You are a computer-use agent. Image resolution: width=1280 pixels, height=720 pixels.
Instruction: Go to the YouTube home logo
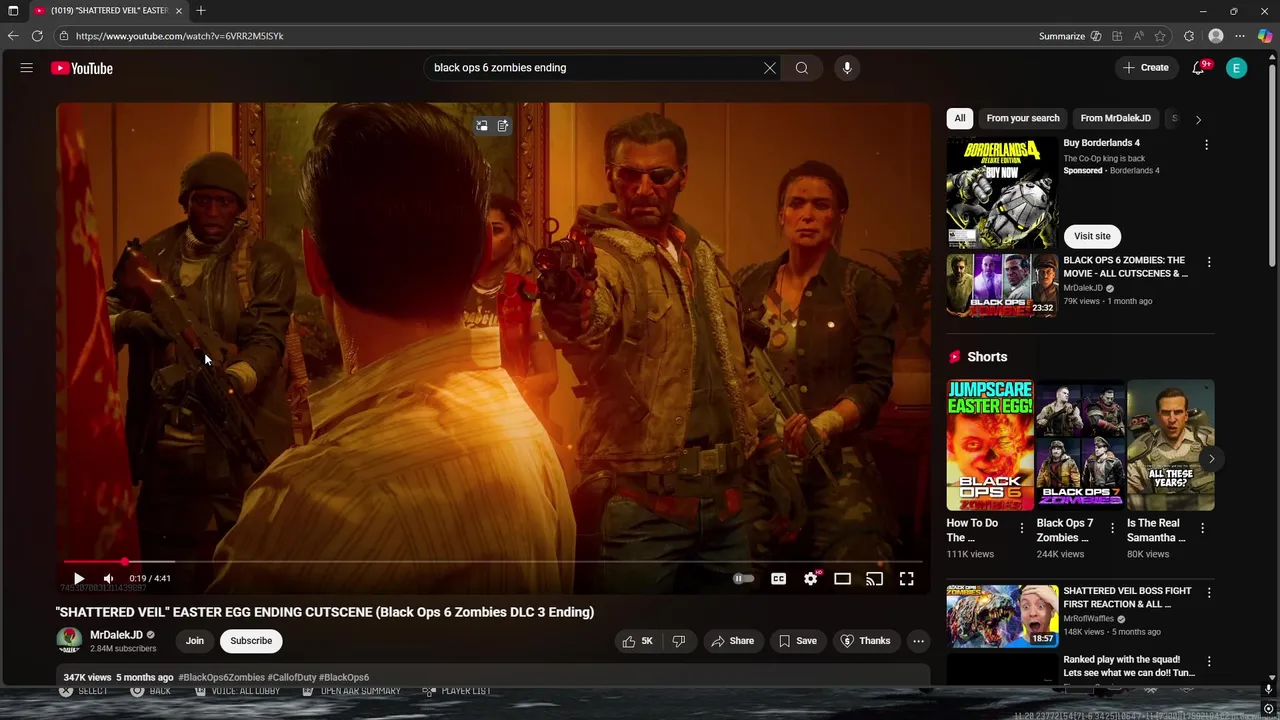82,68
